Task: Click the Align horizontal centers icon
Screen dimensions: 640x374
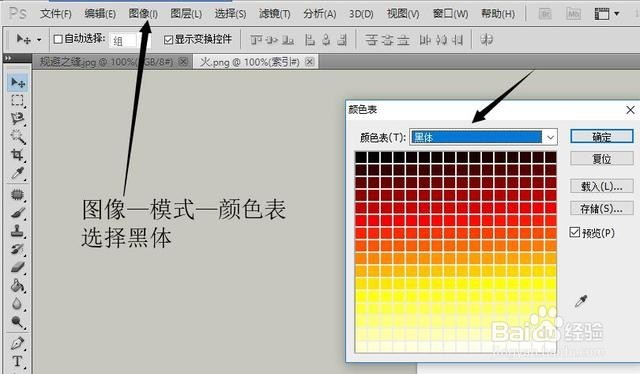Action: [x=326, y=40]
